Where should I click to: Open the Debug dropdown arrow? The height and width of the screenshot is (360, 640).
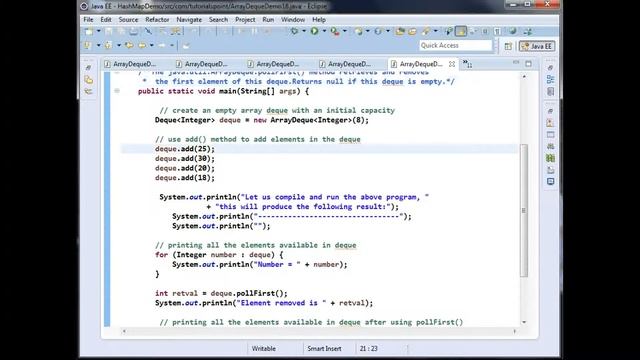pyautogui.click(x=304, y=31)
